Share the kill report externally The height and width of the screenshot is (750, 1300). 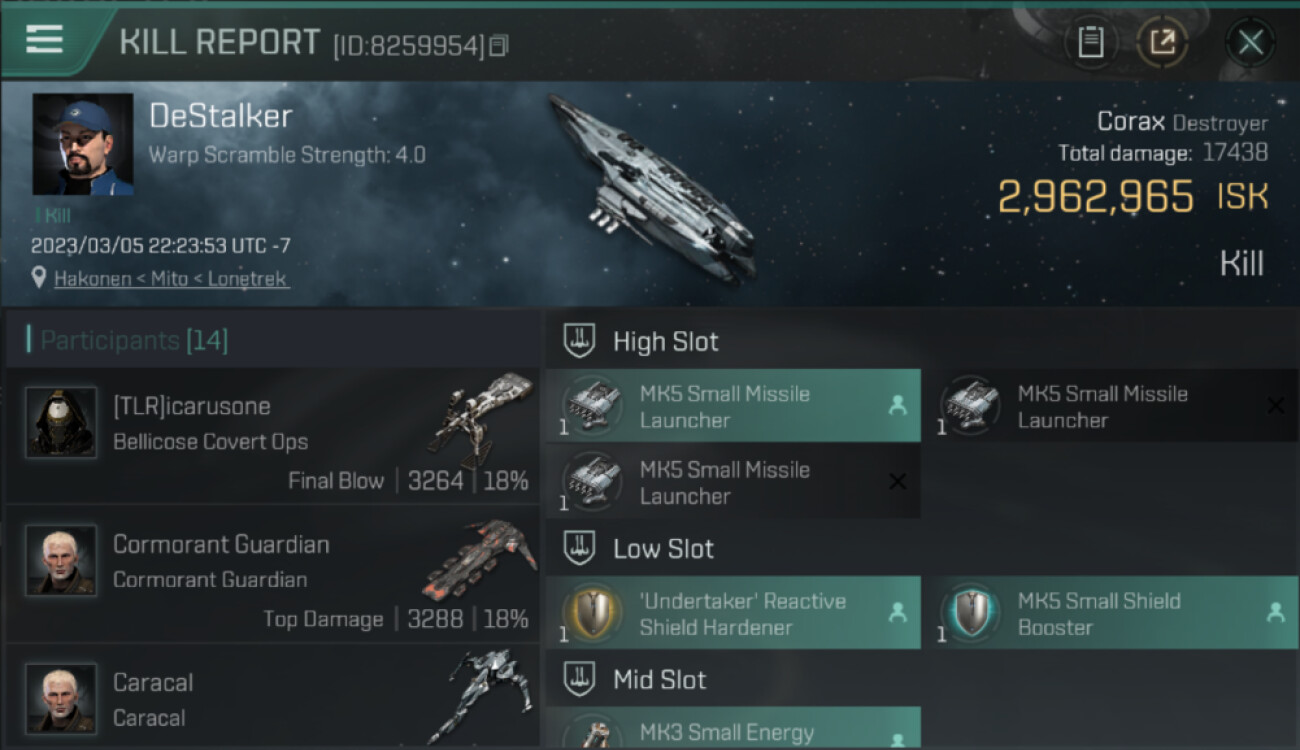click(1162, 42)
